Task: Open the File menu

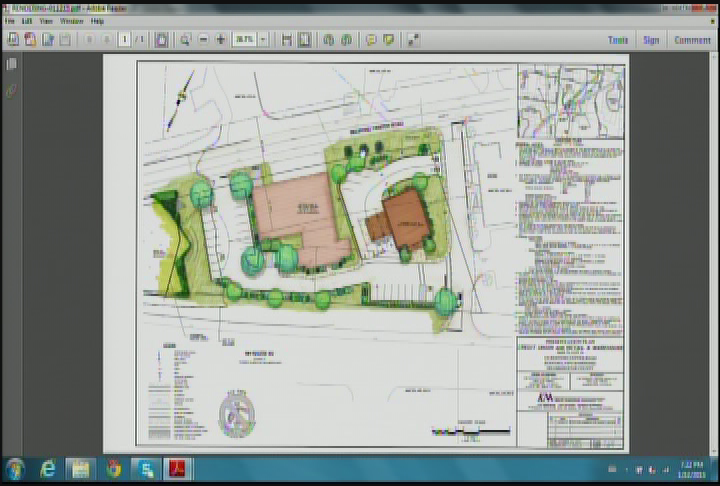Action: click(10, 21)
